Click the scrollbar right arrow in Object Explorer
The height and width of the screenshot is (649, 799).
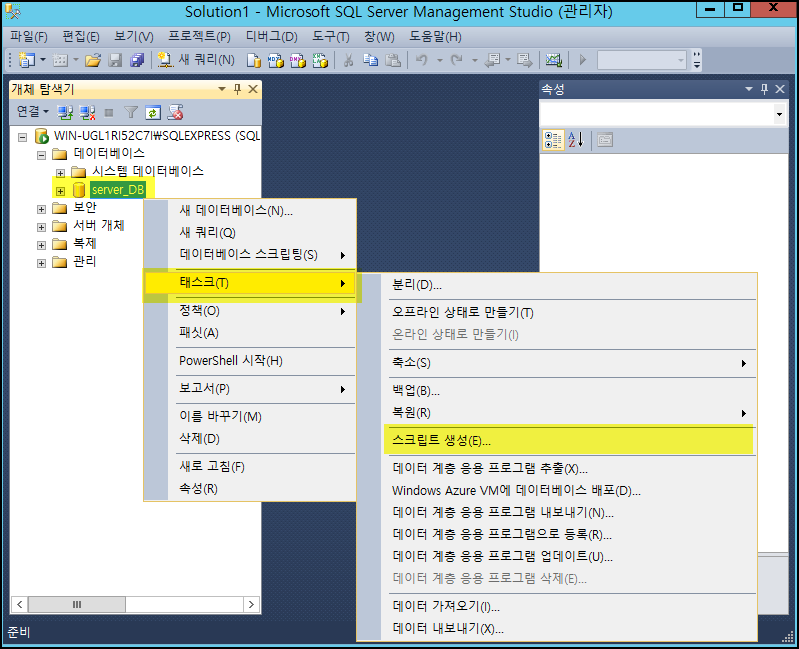click(251, 605)
